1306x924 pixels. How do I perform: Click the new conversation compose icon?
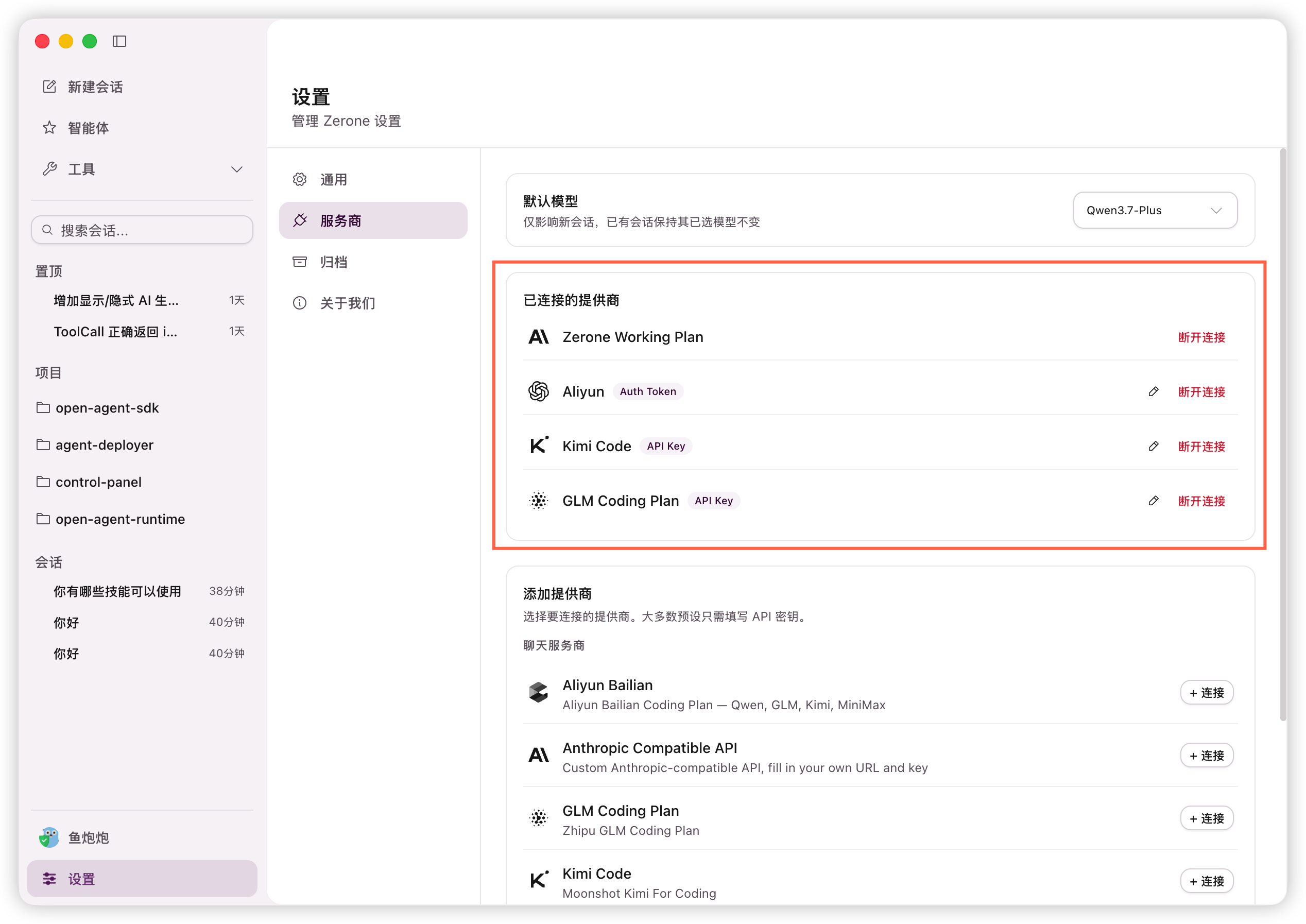tap(49, 87)
